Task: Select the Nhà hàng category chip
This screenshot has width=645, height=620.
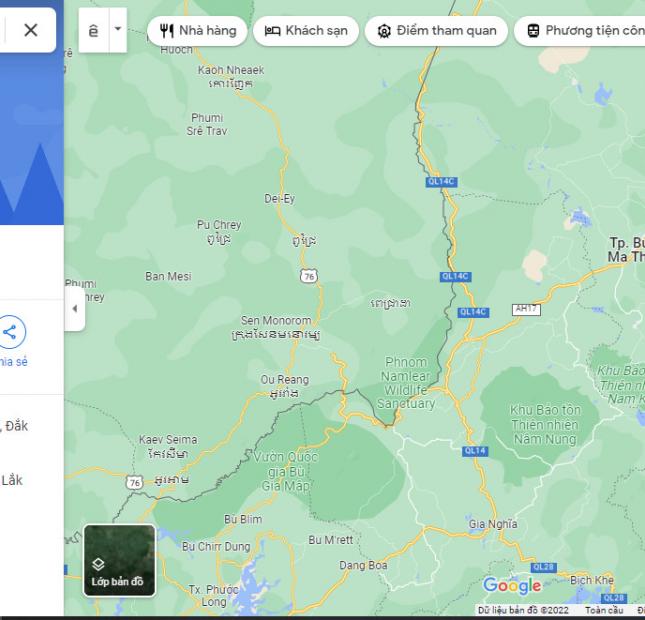Action: tap(197, 31)
